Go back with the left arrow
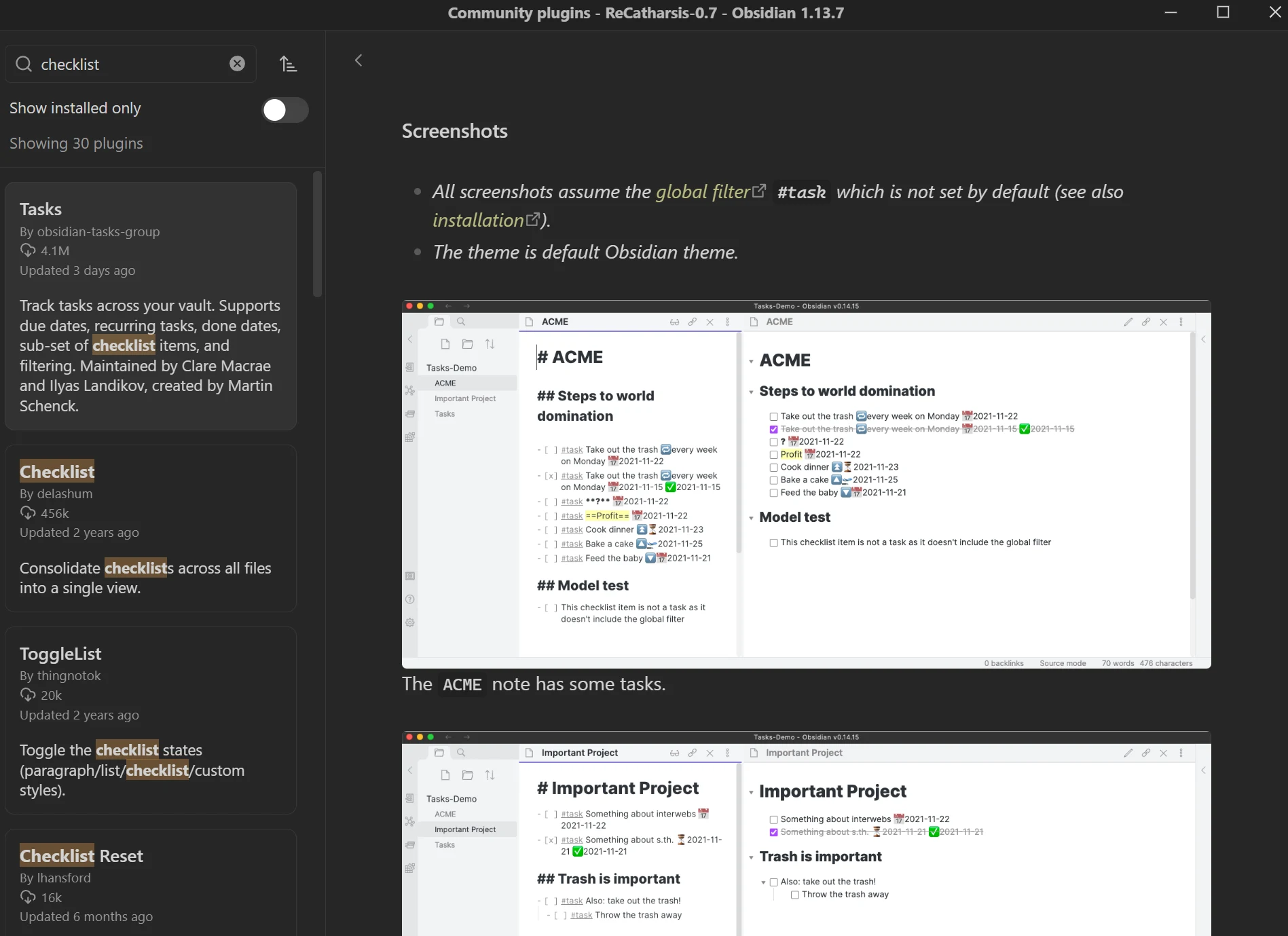Screen dimensions: 1288x936 tap(358, 60)
